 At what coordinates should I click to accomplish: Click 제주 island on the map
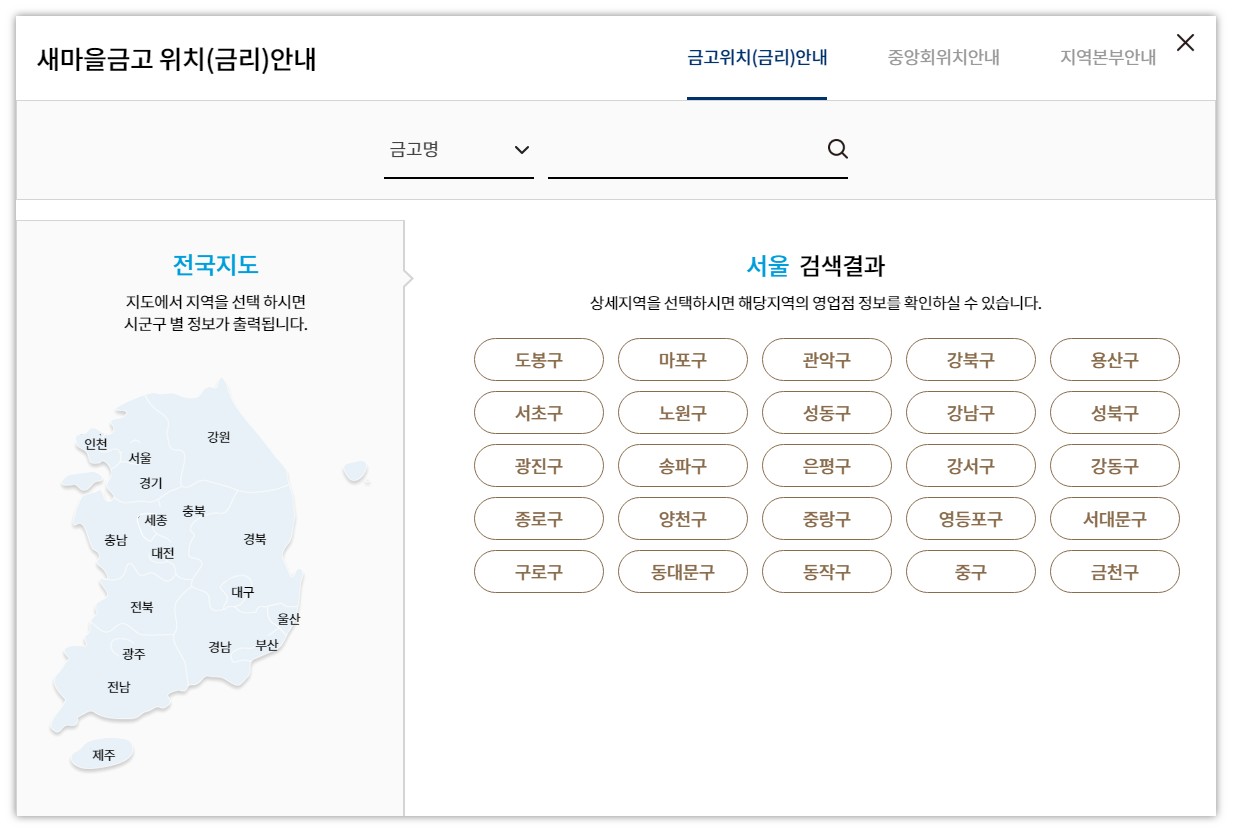point(104,755)
